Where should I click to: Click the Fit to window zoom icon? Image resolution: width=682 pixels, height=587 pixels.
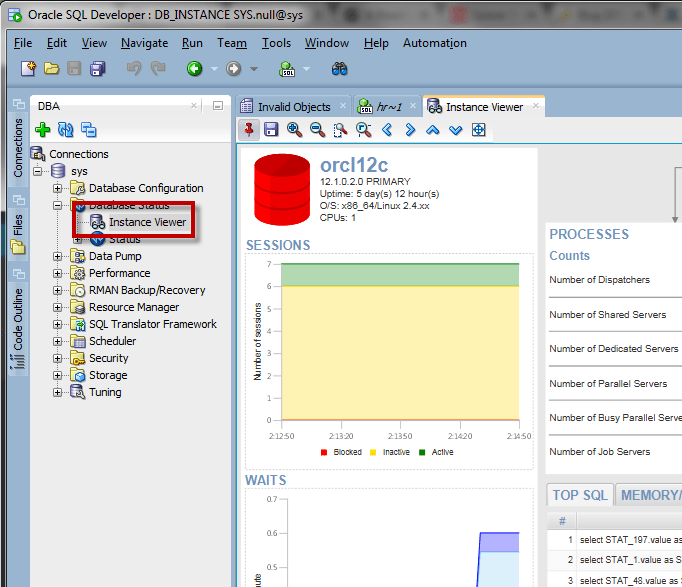[x=364, y=130]
